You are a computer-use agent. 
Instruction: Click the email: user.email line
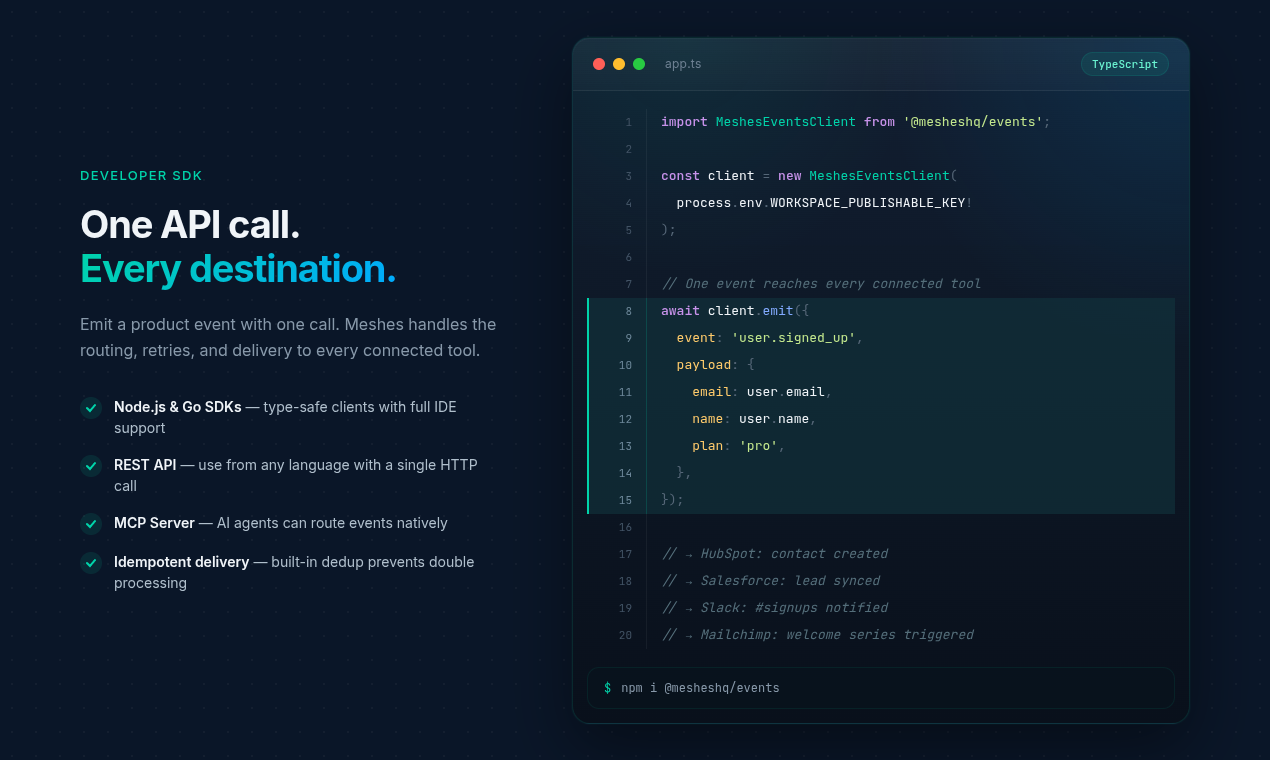pyautogui.click(x=762, y=392)
